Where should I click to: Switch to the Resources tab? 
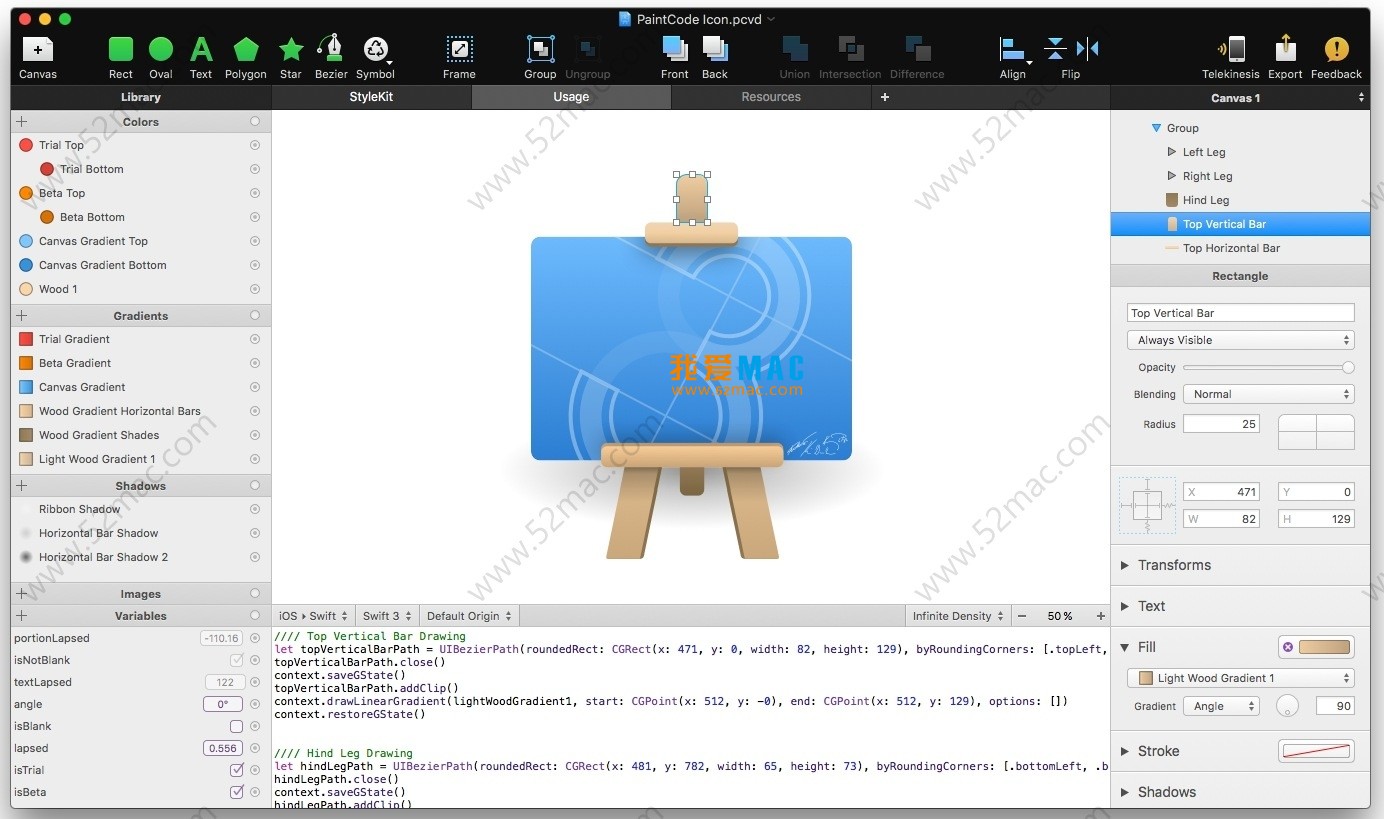point(771,97)
